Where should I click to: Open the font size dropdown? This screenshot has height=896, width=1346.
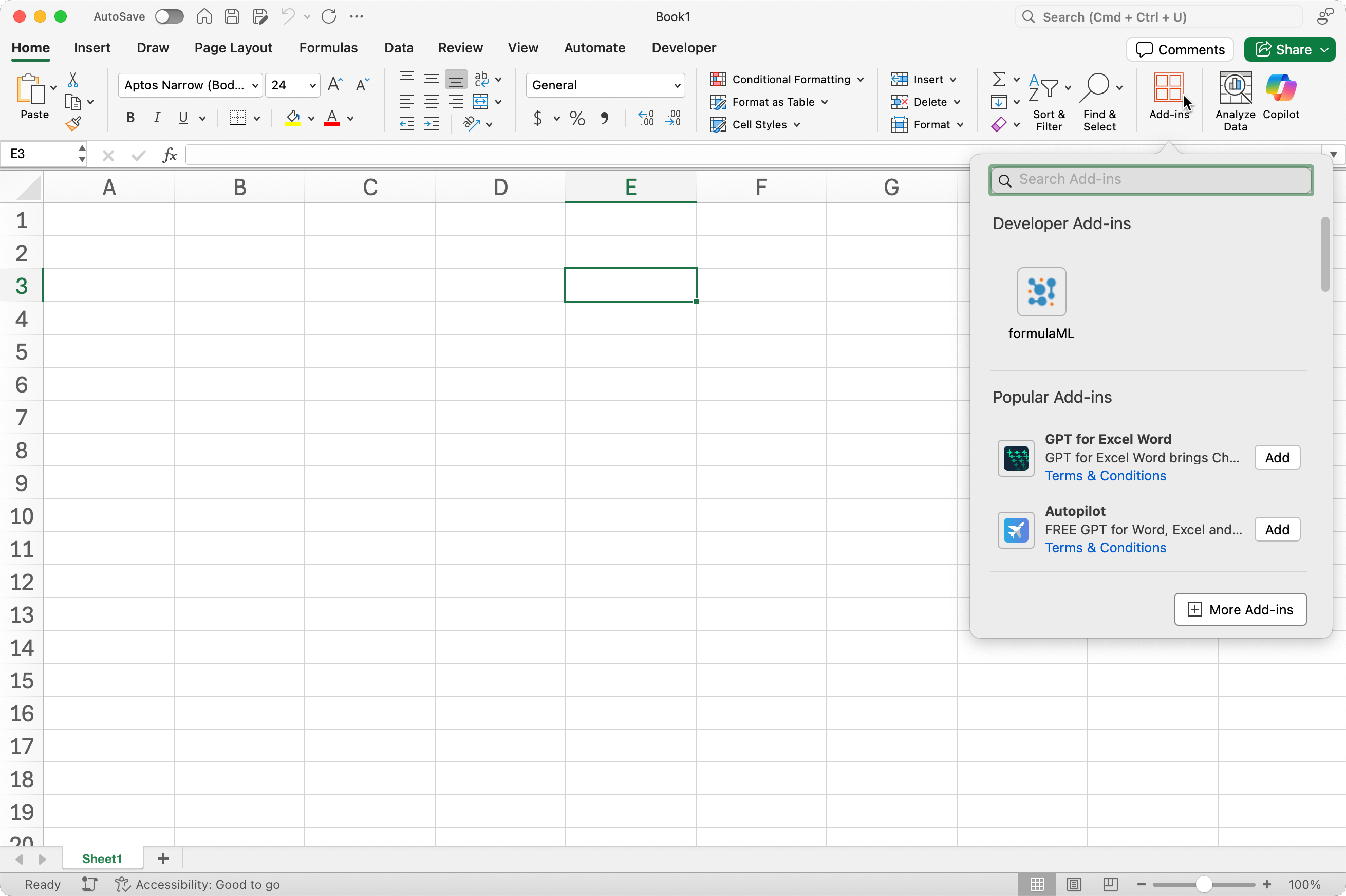(311, 85)
